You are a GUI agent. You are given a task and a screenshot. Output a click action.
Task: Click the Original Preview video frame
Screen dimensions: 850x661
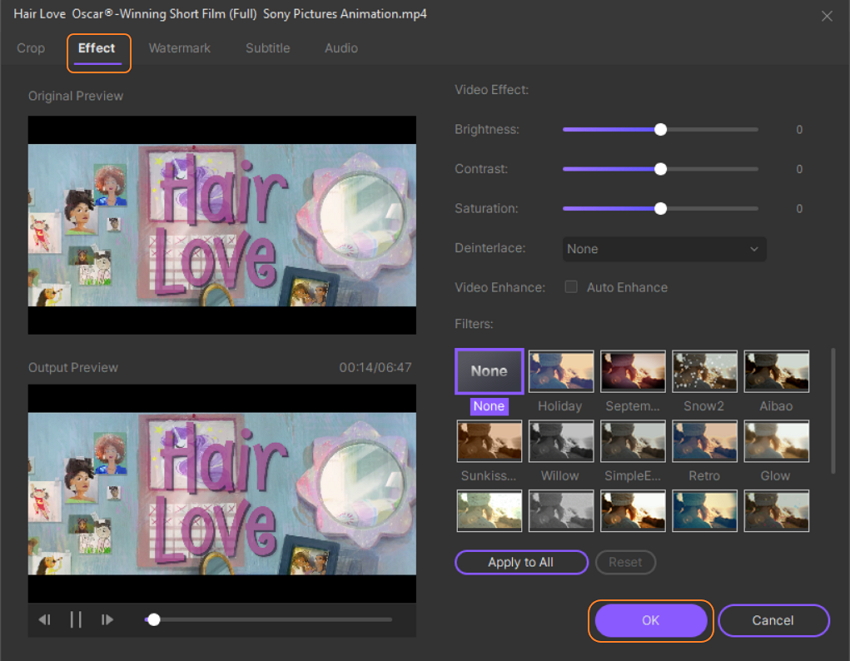pos(222,224)
